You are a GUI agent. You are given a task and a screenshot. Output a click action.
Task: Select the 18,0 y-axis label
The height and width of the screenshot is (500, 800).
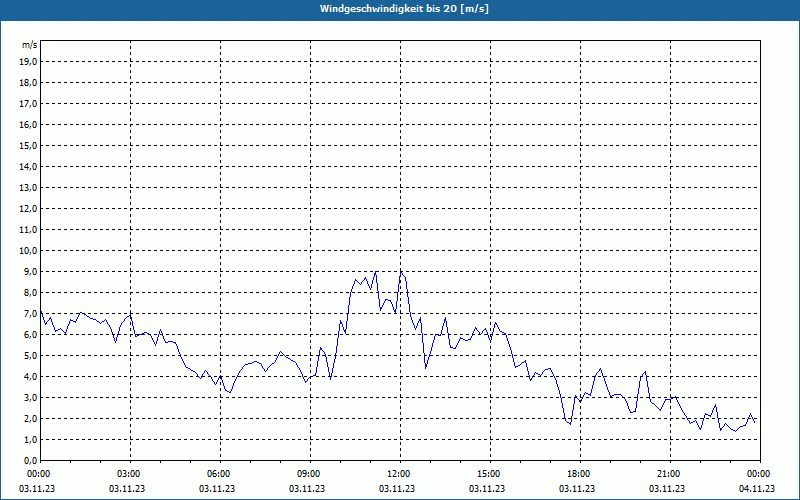click(28, 83)
